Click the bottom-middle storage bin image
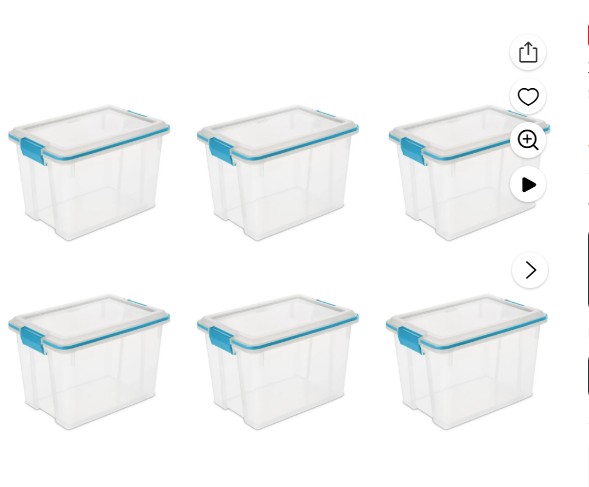This screenshot has width=589, height=487. click(278, 362)
